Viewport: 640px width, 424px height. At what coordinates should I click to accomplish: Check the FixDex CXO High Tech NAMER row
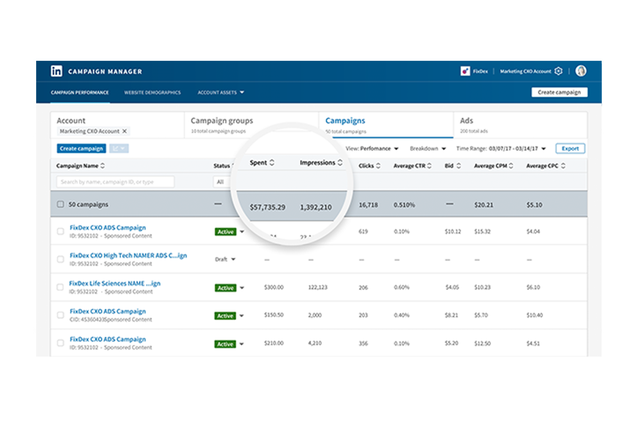click(60, 259)
